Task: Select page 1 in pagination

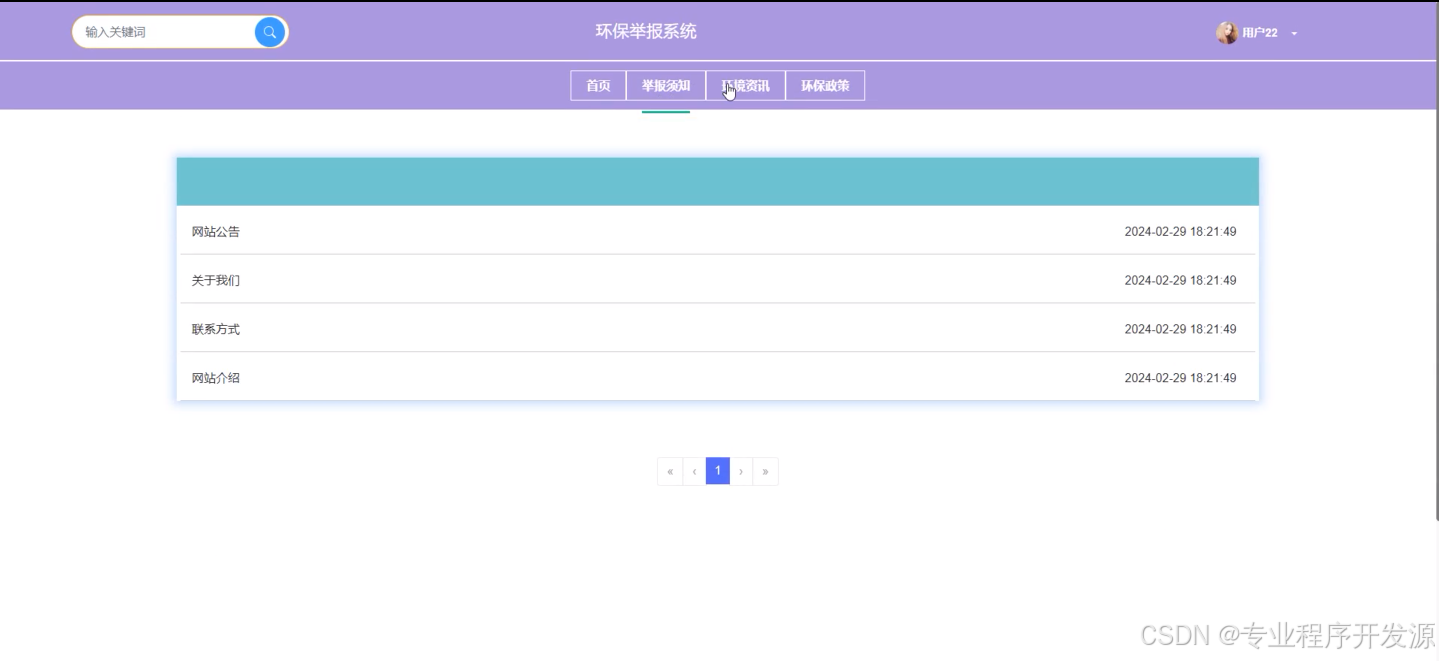Action: (718, 471)
